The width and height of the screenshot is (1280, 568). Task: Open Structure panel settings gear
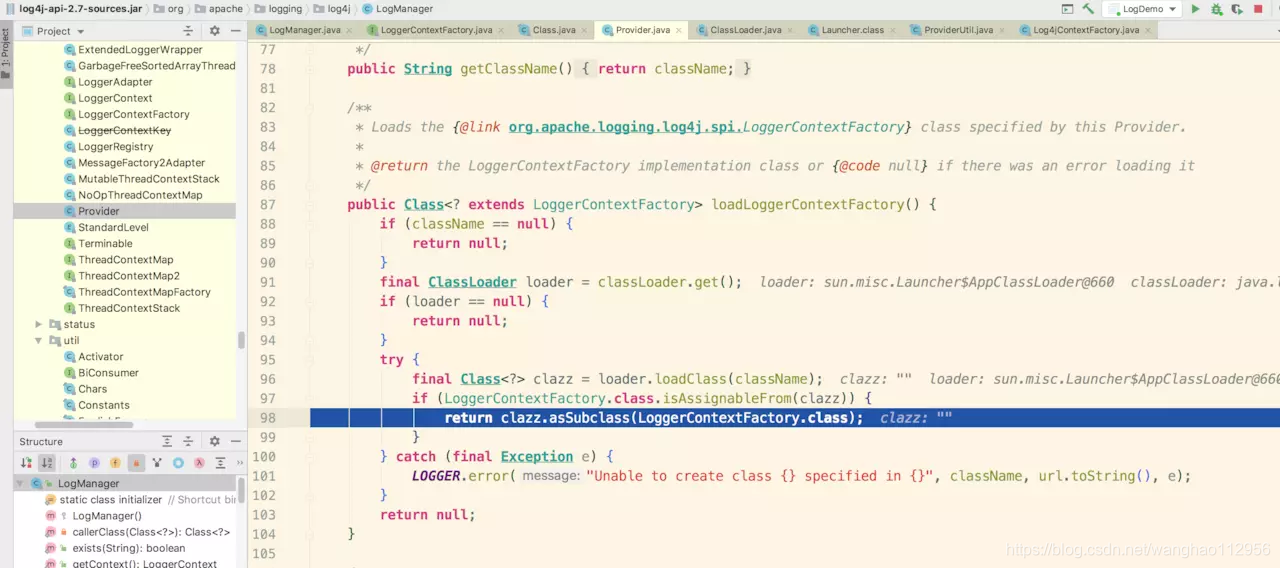pos(214,441)
